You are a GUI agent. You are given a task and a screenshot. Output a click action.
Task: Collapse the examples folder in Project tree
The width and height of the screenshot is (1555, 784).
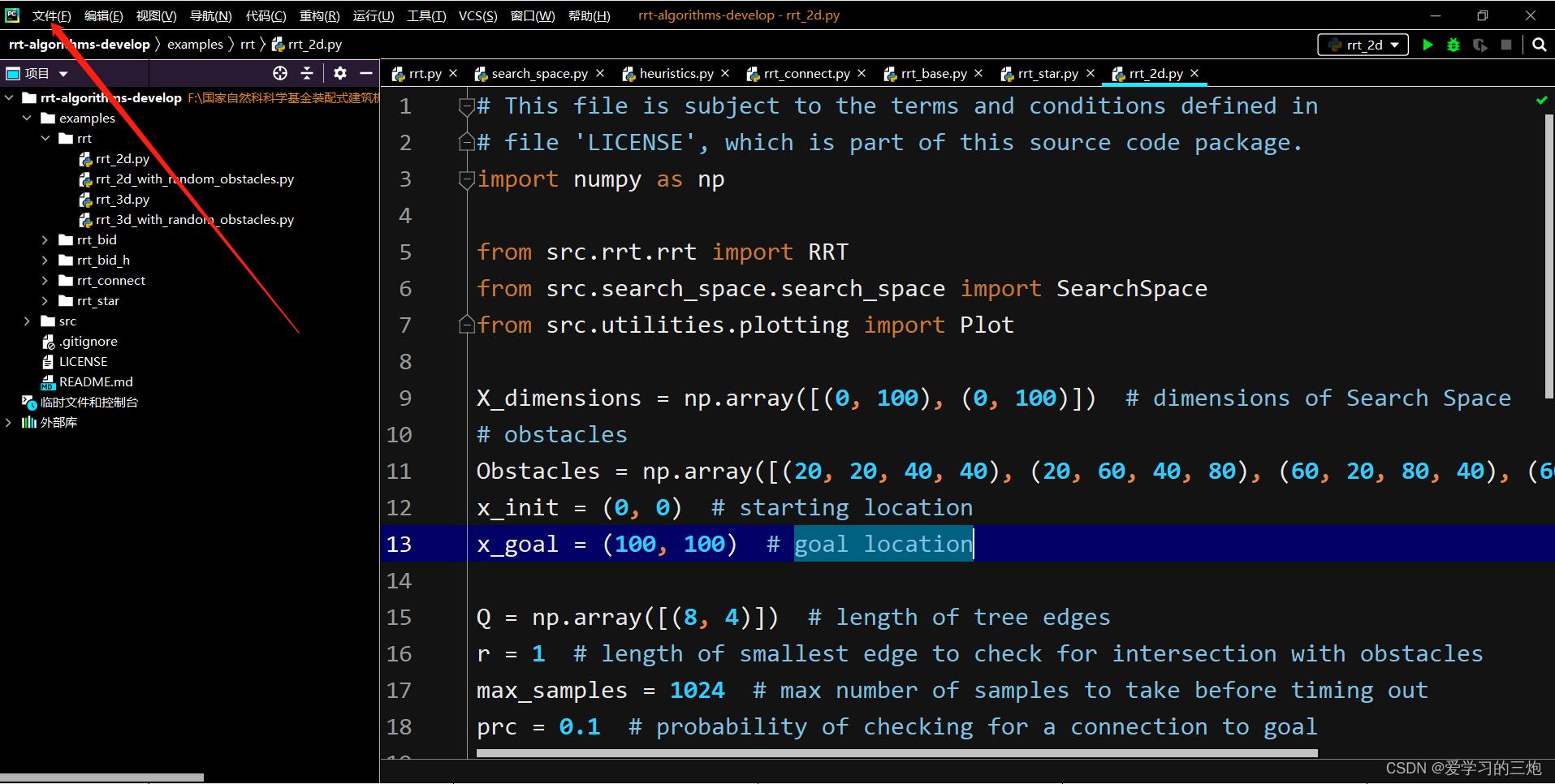pos(27,118)
